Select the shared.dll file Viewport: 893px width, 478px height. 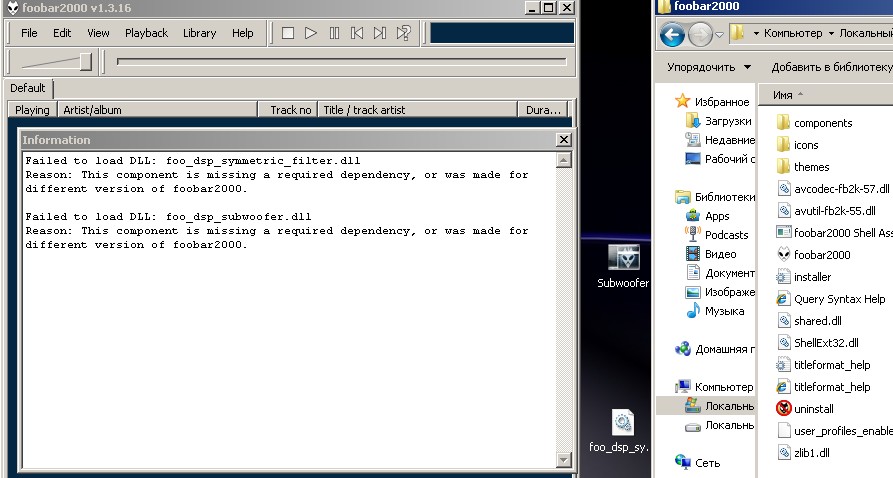[809, 321]
